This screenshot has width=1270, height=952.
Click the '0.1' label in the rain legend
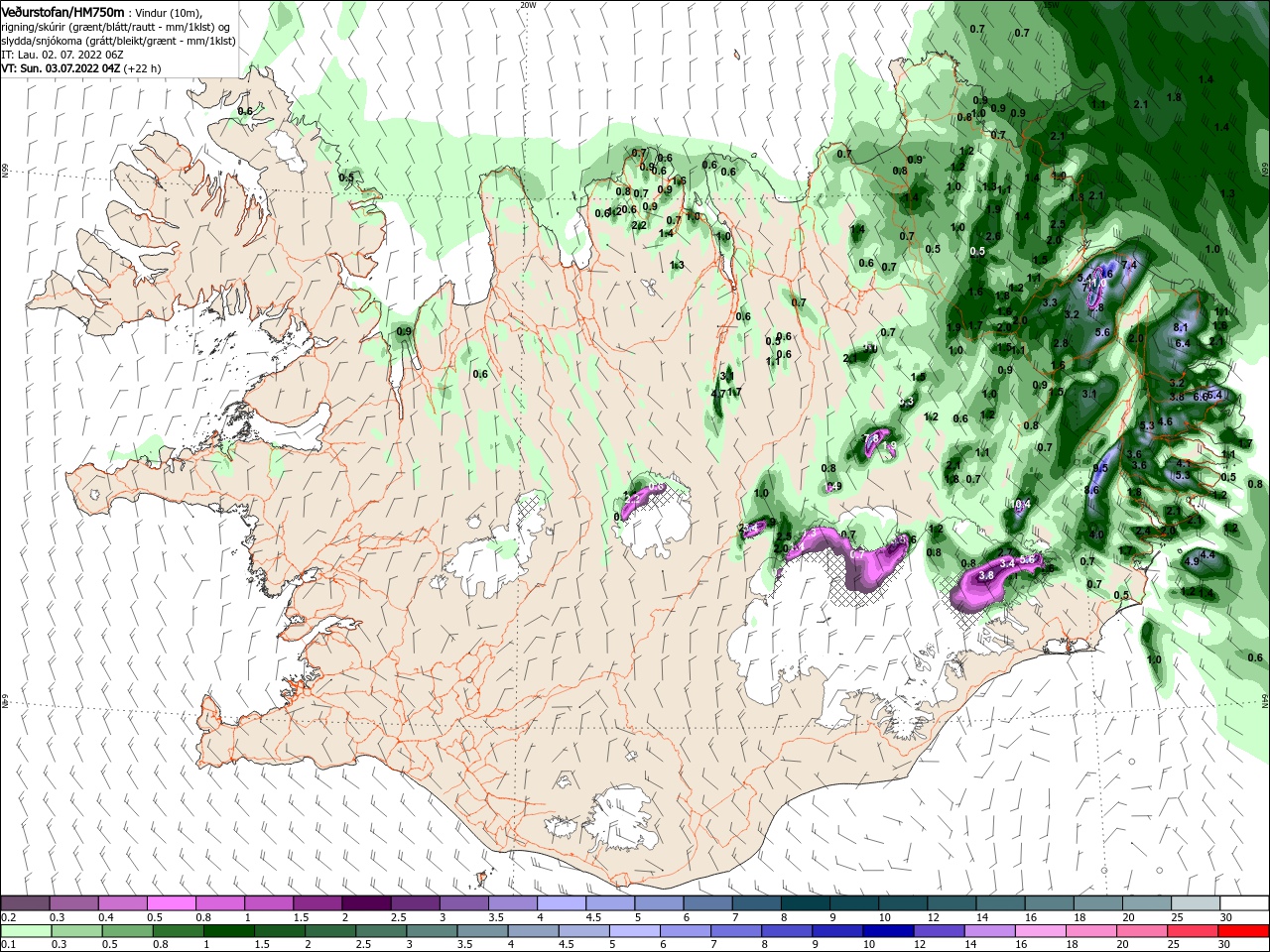tap(9, 943)
